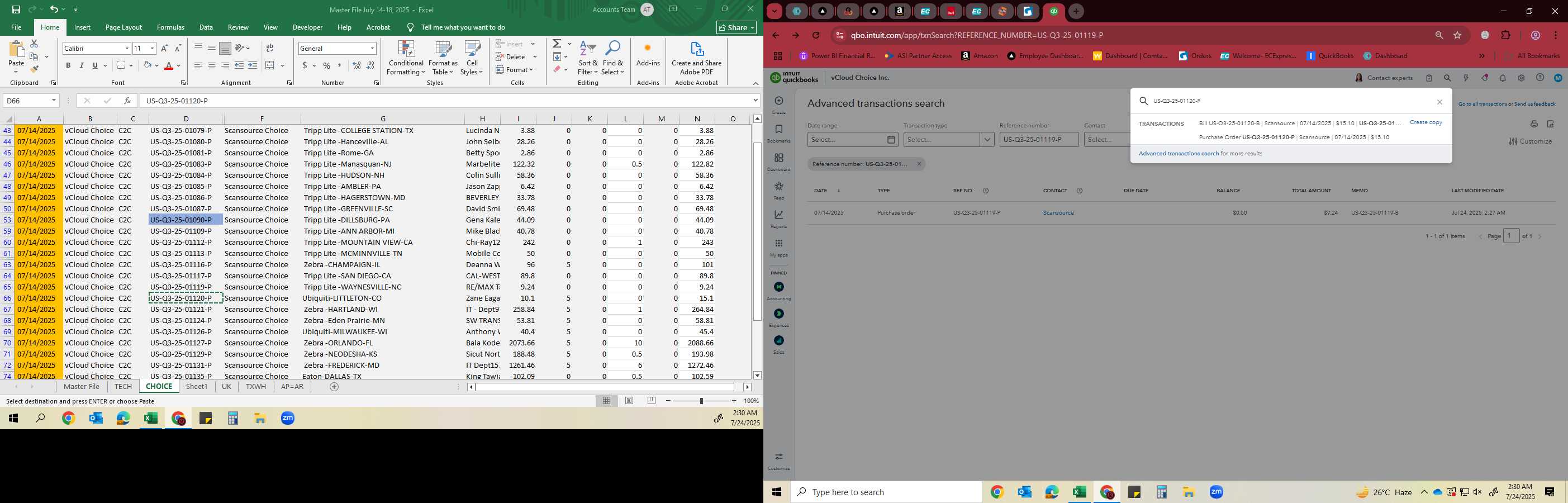This screenshot has width=1568, height=503.
Task: Click the Customize button in QuickBooks
Action: tap(1530, 141)
